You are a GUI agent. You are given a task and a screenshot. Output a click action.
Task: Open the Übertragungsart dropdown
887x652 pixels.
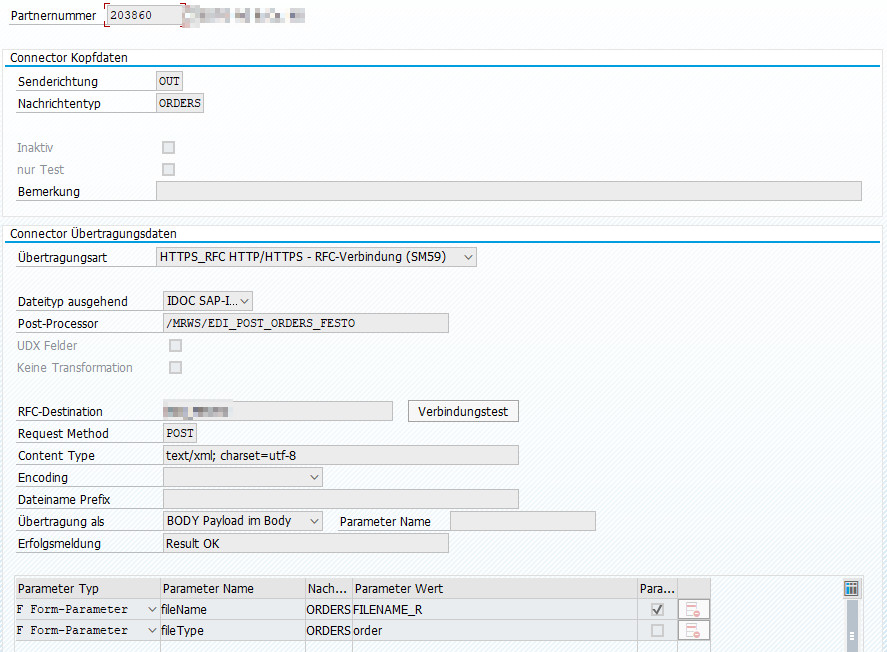pyautogui.click(x=317, y=257)
